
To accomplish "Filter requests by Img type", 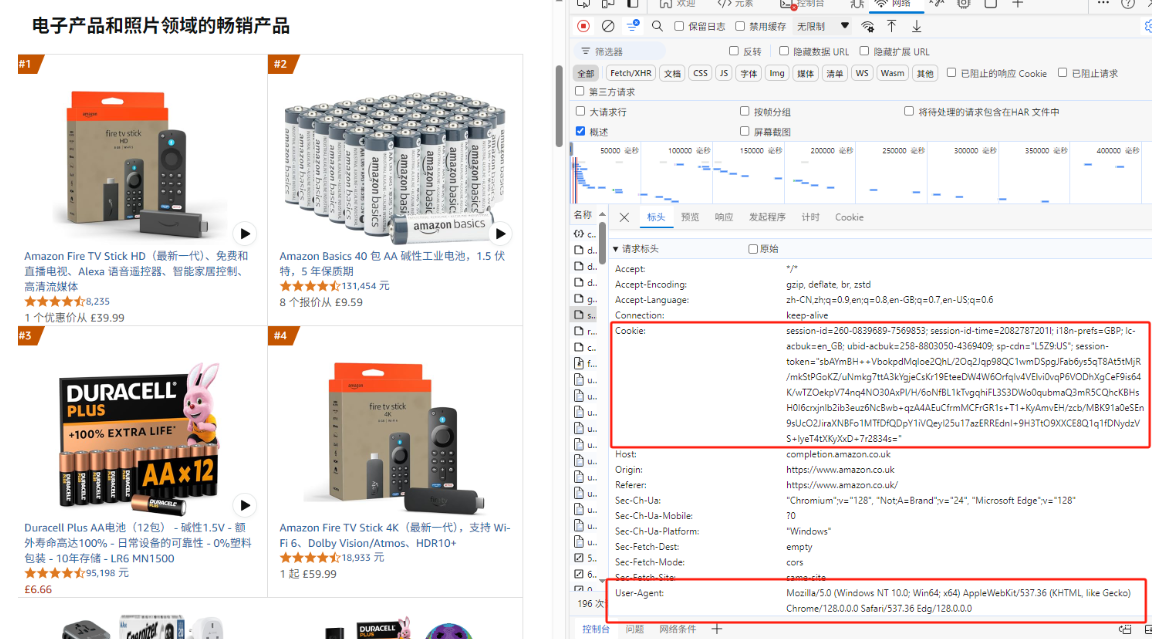I will pos(776,73).
